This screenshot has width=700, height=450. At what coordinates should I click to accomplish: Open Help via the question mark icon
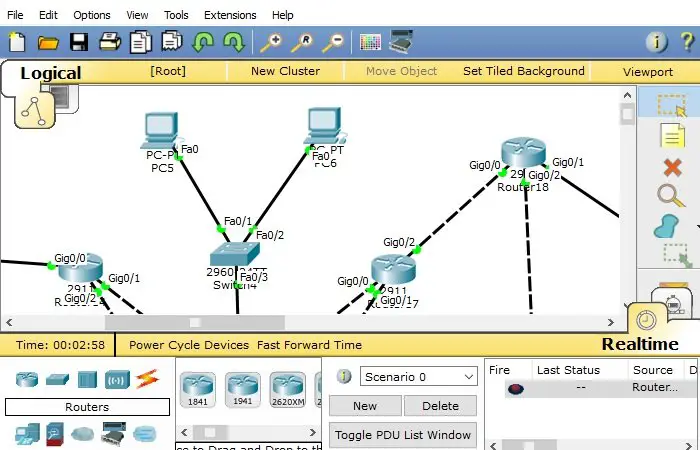(x=688, y=42)
